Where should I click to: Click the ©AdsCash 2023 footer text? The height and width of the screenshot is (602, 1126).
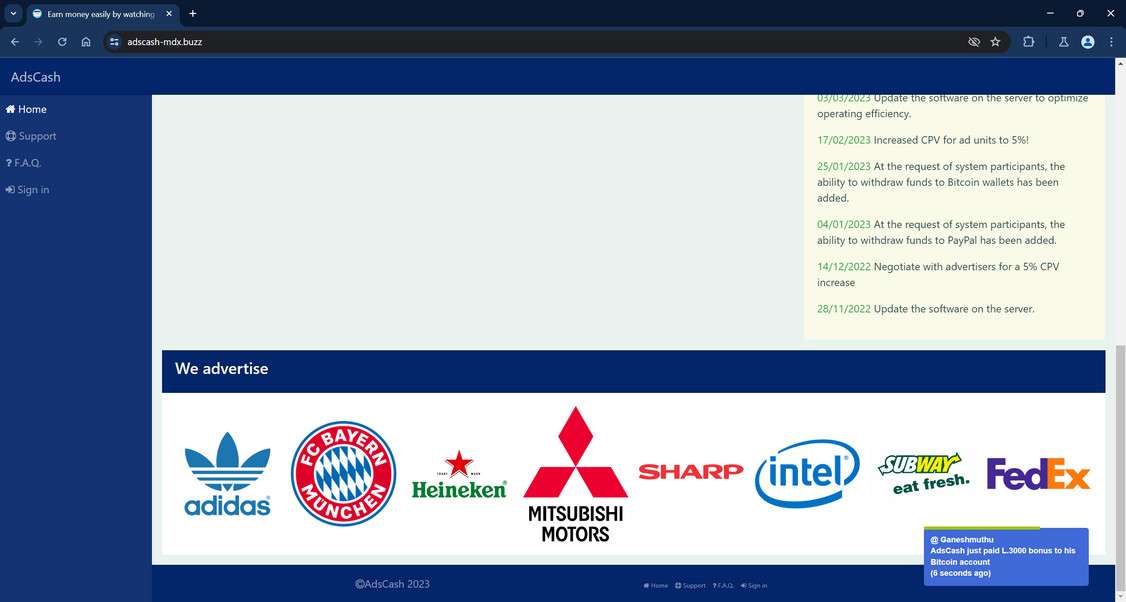(392, 584)
